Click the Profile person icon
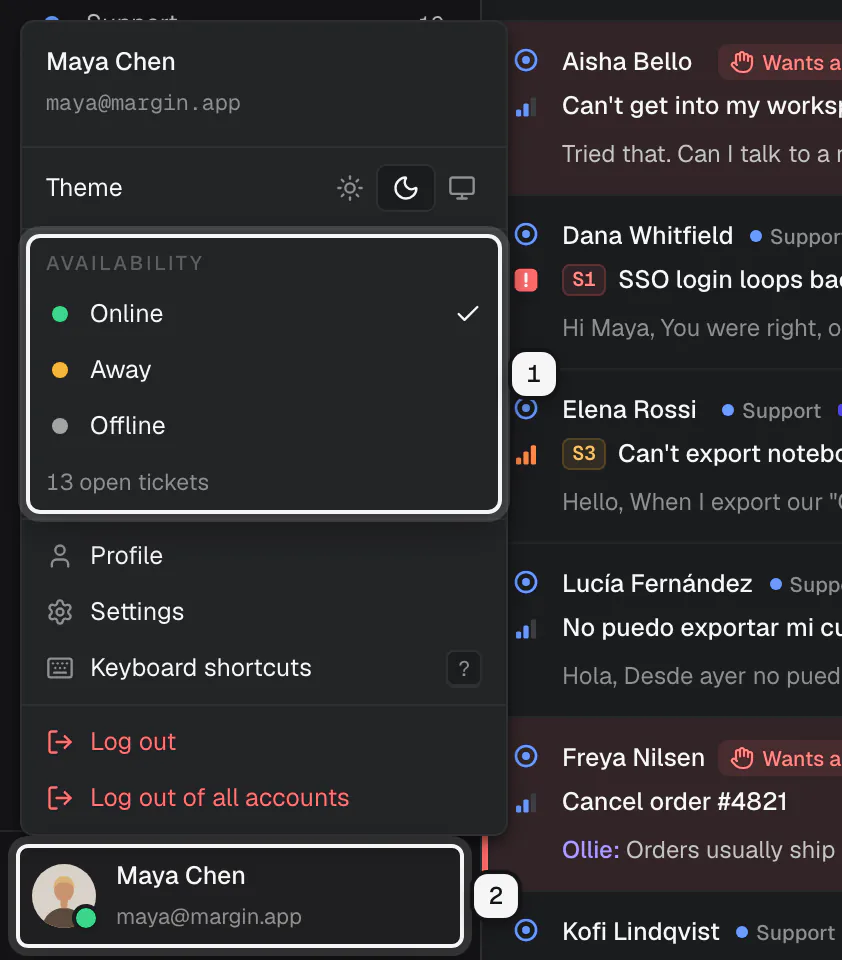Screen dimensions: 842x960 click(x=60, y=556)
